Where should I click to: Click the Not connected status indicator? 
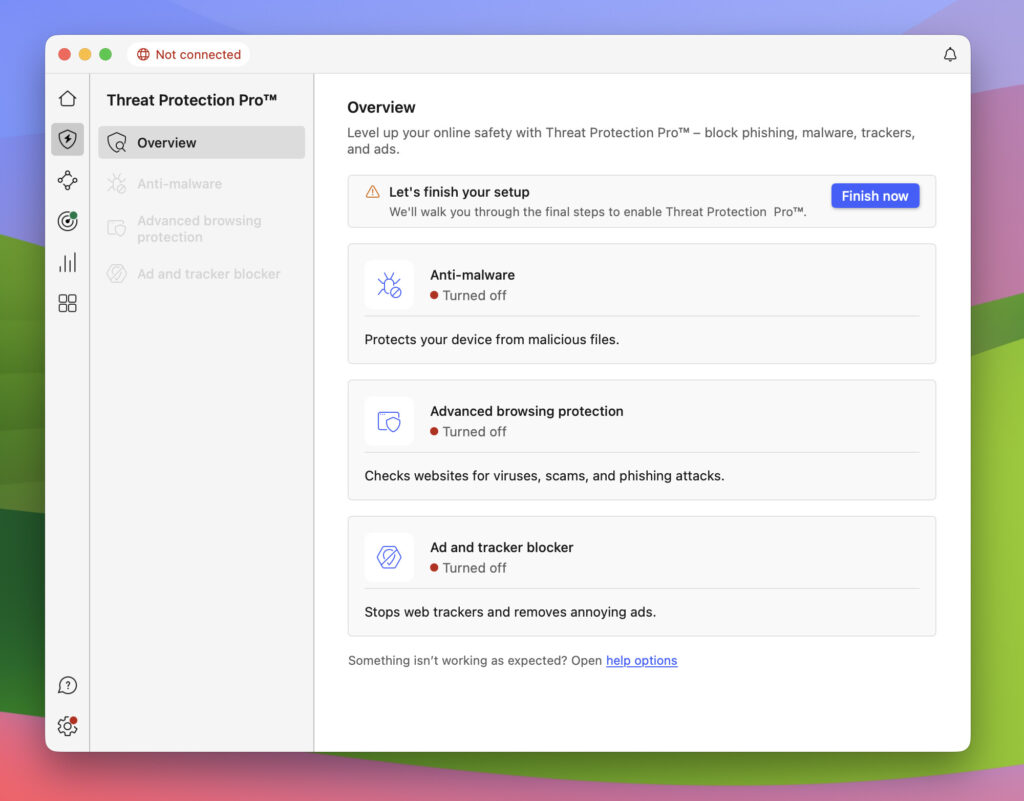(x=189, y=55)
